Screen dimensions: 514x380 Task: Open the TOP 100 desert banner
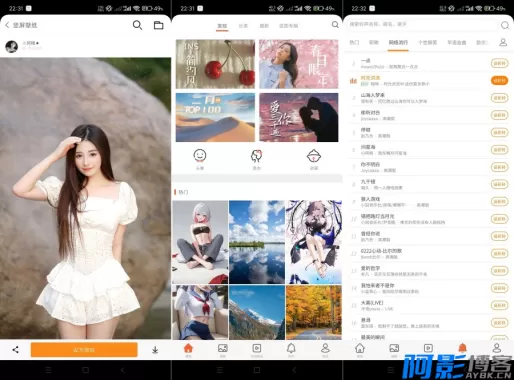click(x=215, y=117)
